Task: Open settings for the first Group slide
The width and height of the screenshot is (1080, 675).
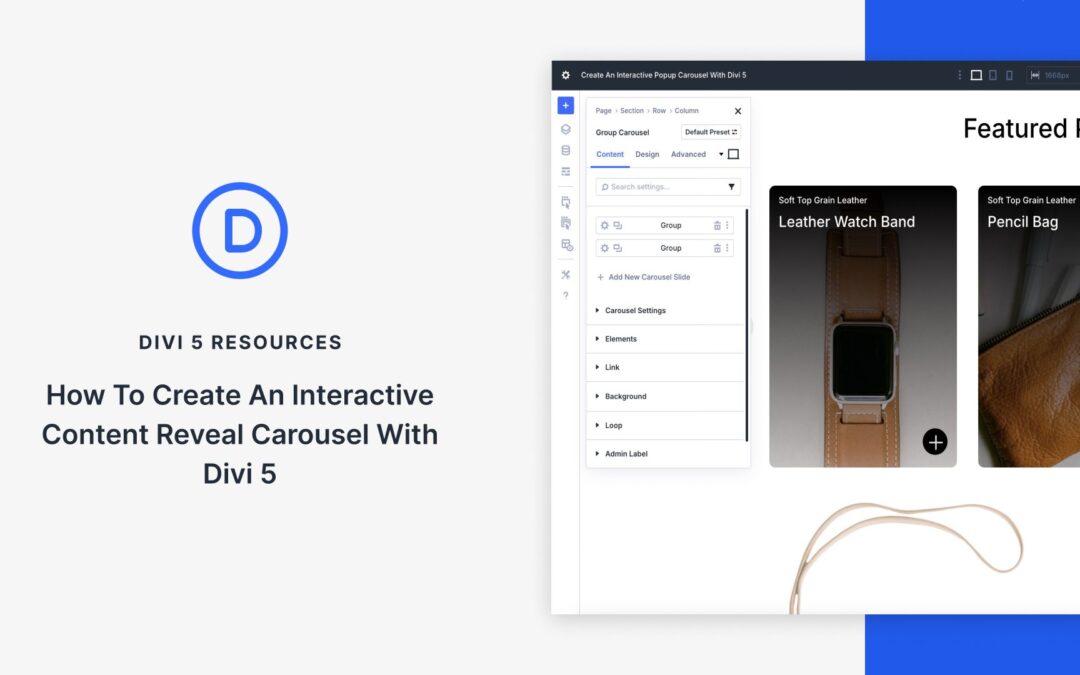Action: coord(605,225)
